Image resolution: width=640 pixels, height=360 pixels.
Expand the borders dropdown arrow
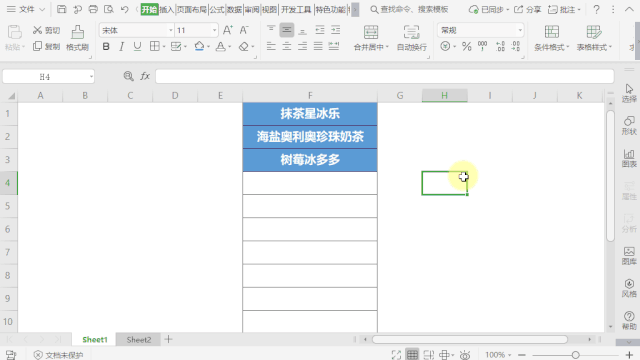click(164, 47)
